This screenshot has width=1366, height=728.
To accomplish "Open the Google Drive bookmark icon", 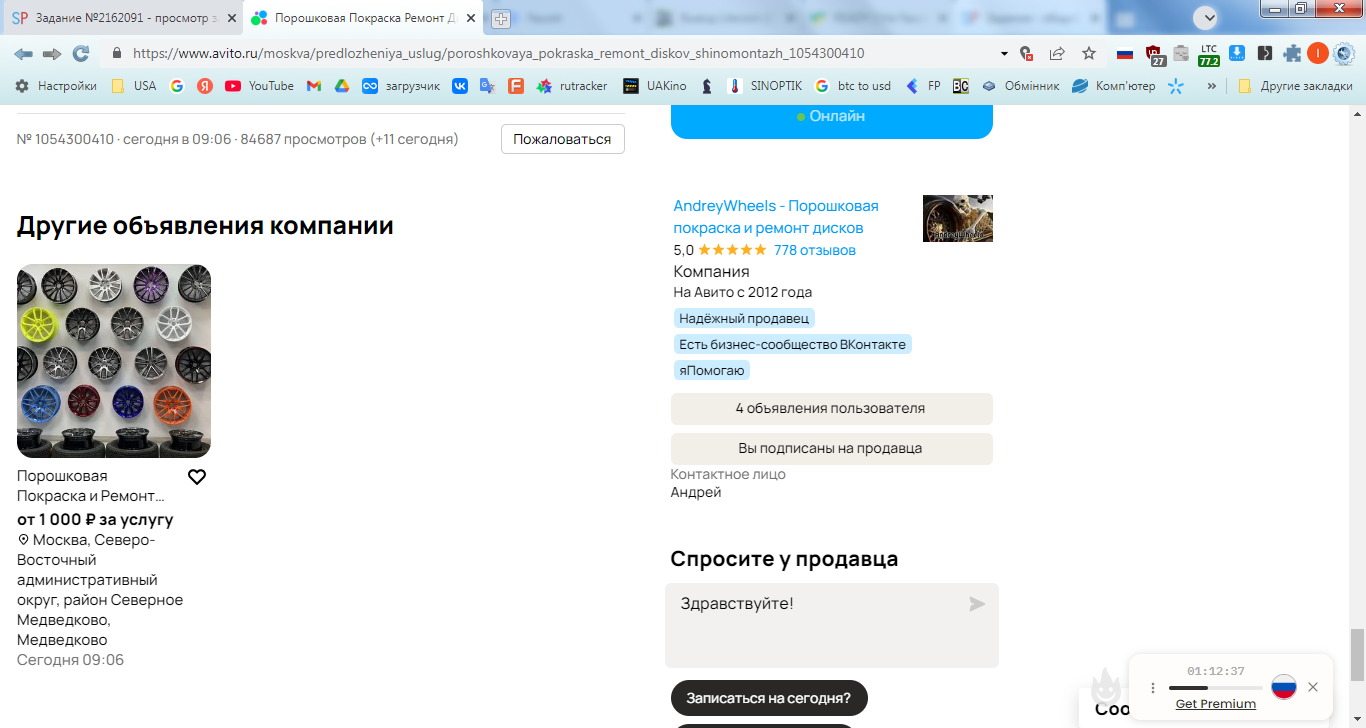I will pos(342,86).
